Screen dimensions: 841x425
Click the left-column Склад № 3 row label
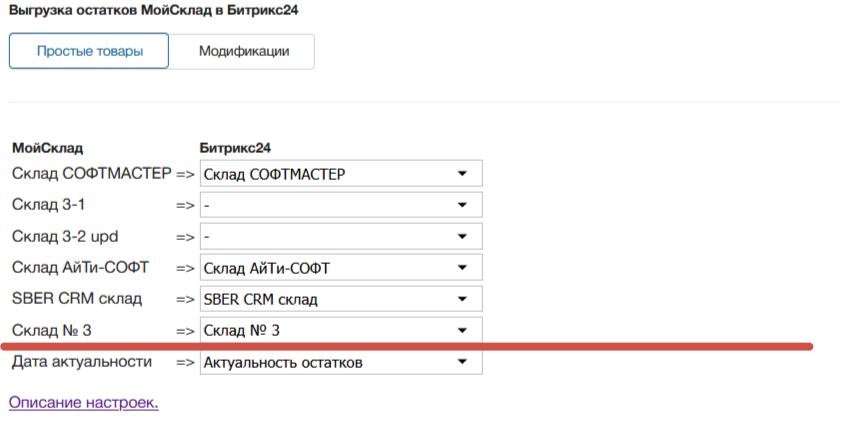pyautogui.click(x=59, y=330)
